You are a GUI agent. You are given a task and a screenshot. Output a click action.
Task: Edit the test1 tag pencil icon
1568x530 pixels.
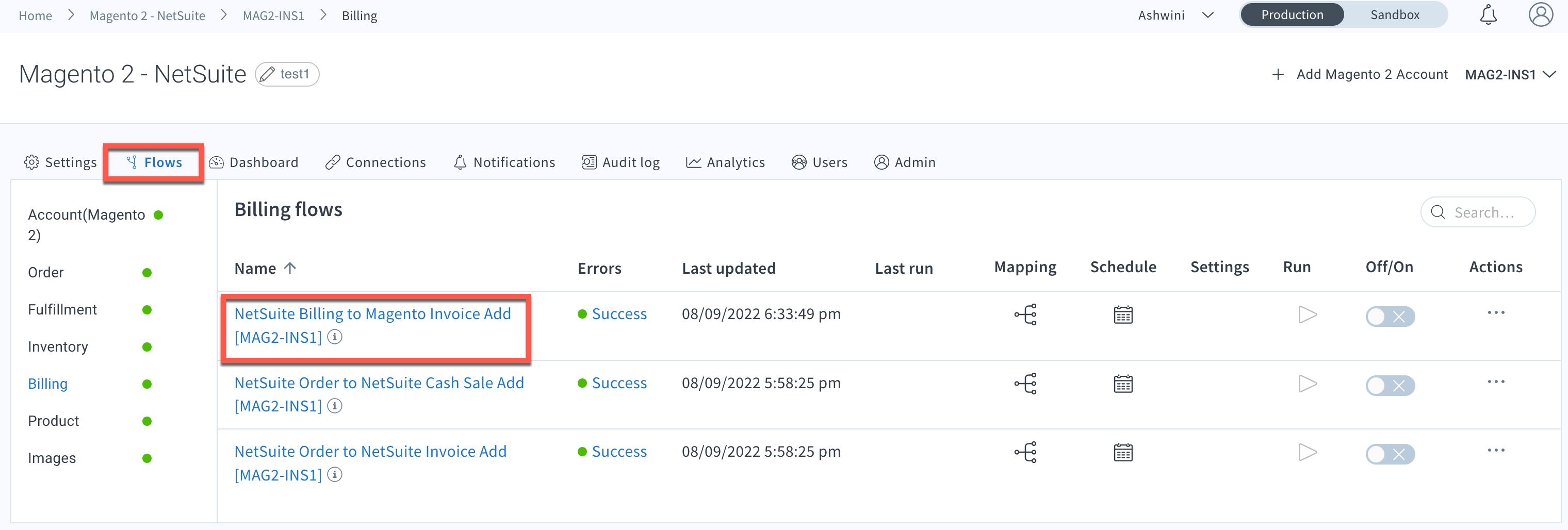point(267,74)
